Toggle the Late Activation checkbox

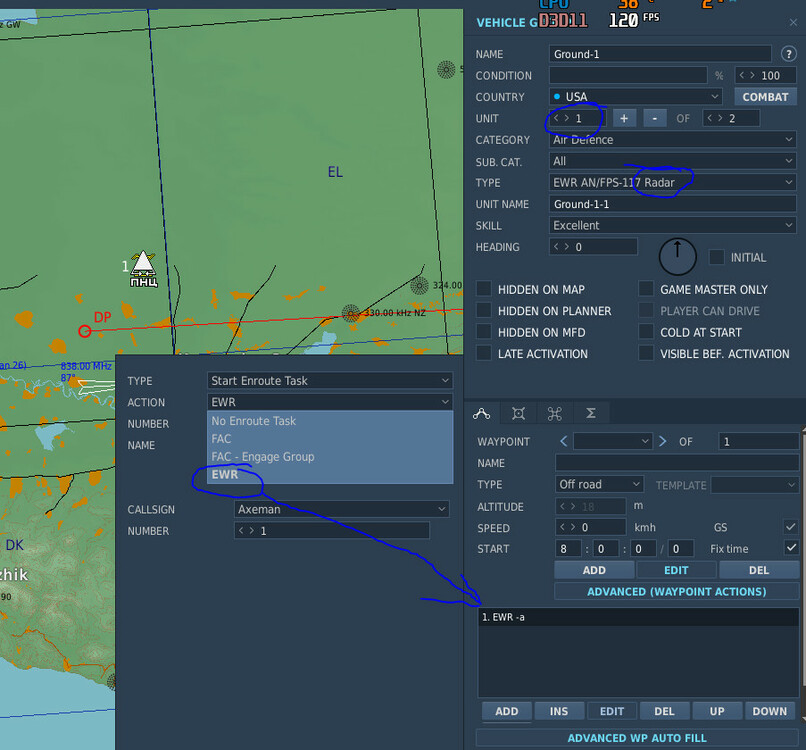point(484,354)
